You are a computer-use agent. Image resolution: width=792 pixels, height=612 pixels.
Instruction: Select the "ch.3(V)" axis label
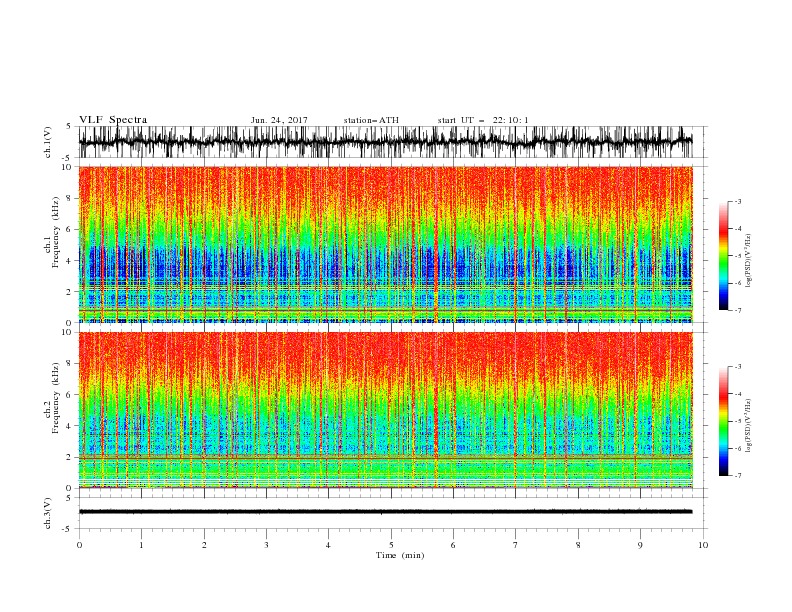coord(48,513)
